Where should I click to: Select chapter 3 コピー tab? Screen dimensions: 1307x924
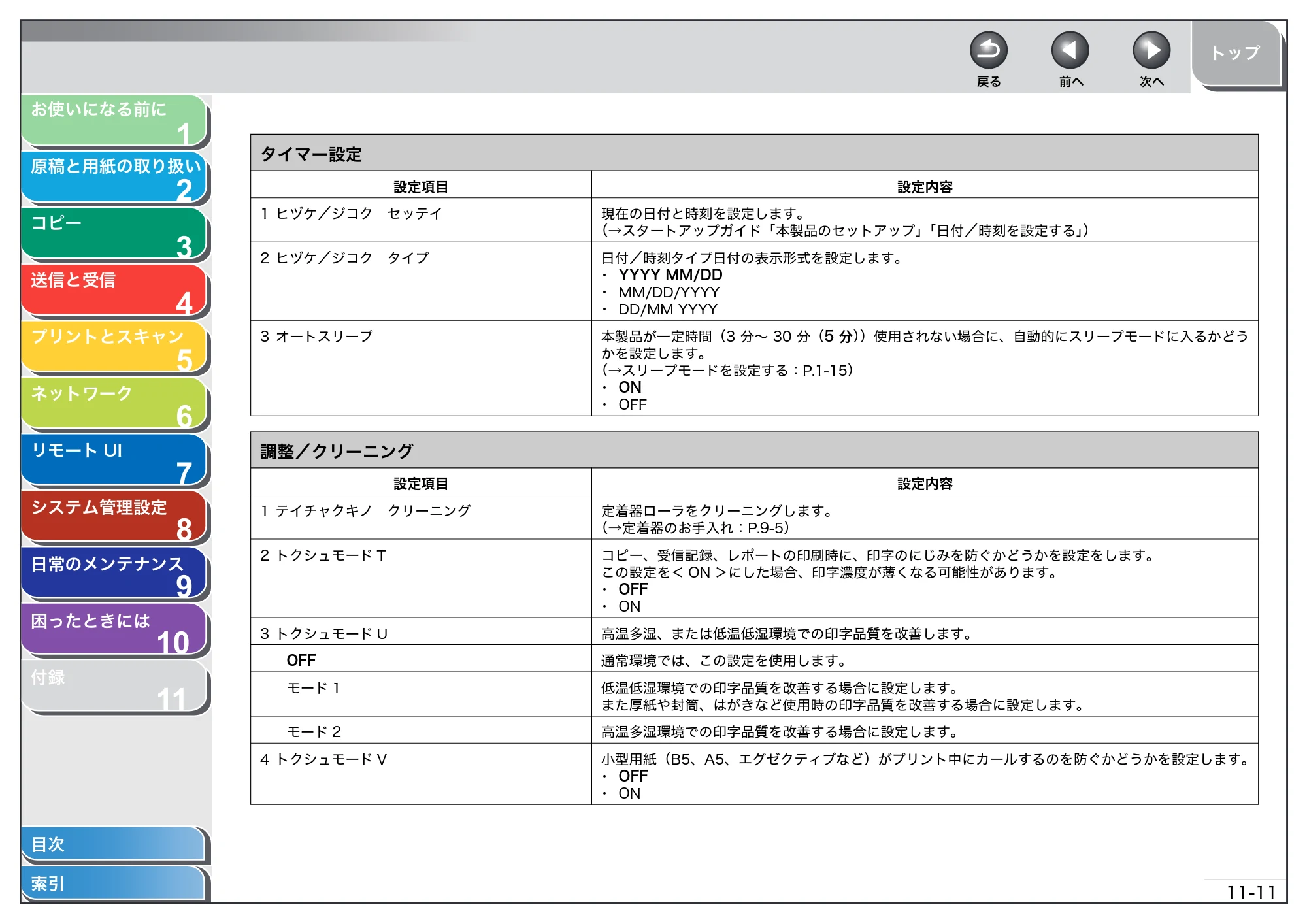click(114, 234)
